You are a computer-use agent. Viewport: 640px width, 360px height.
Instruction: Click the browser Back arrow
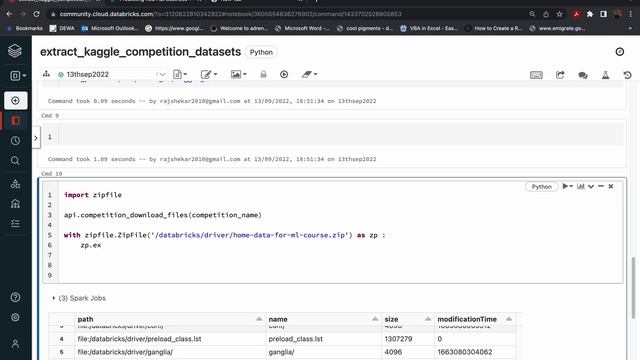[x=9, y=14]
